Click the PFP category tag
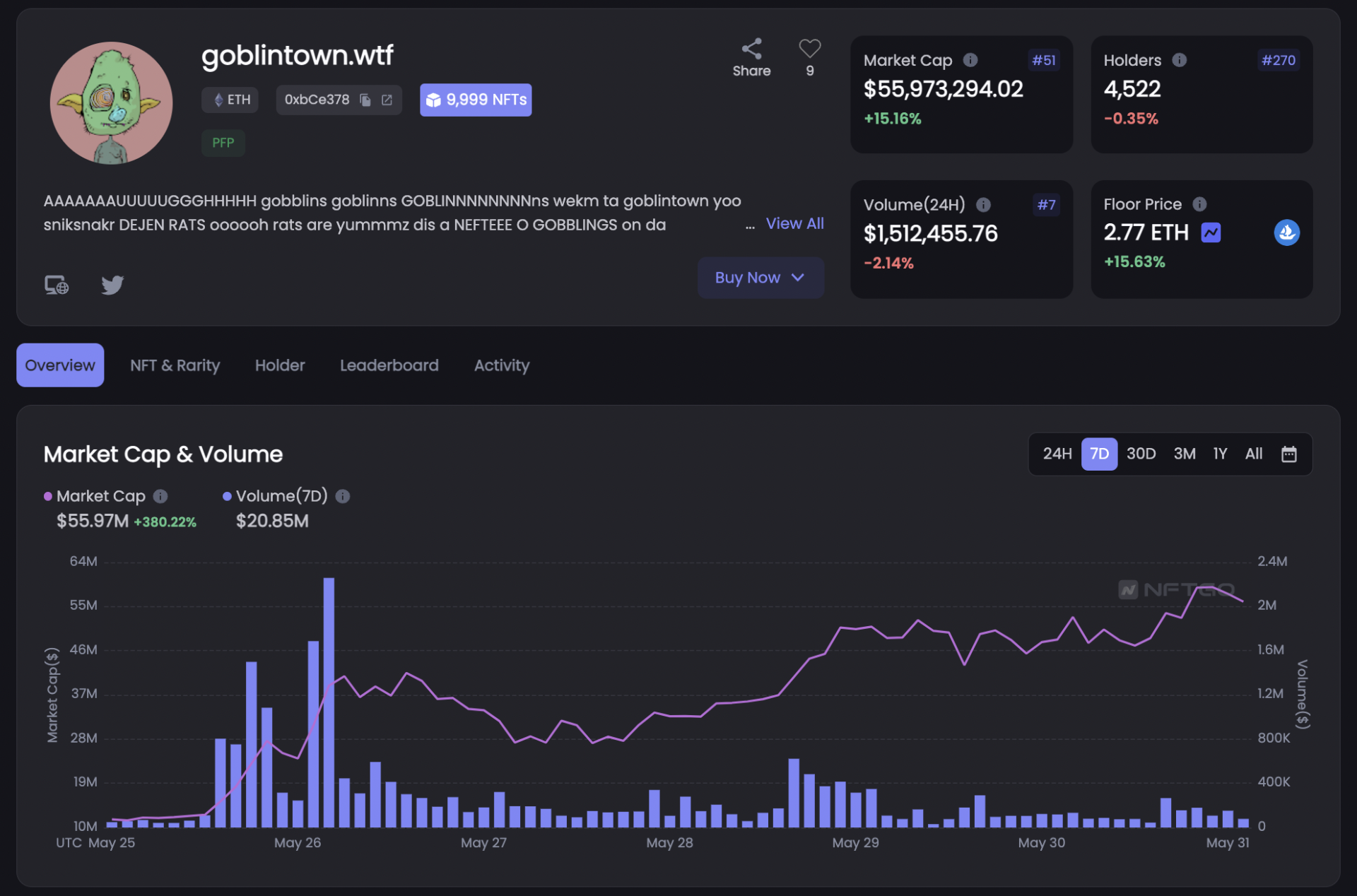 (223, 143)
